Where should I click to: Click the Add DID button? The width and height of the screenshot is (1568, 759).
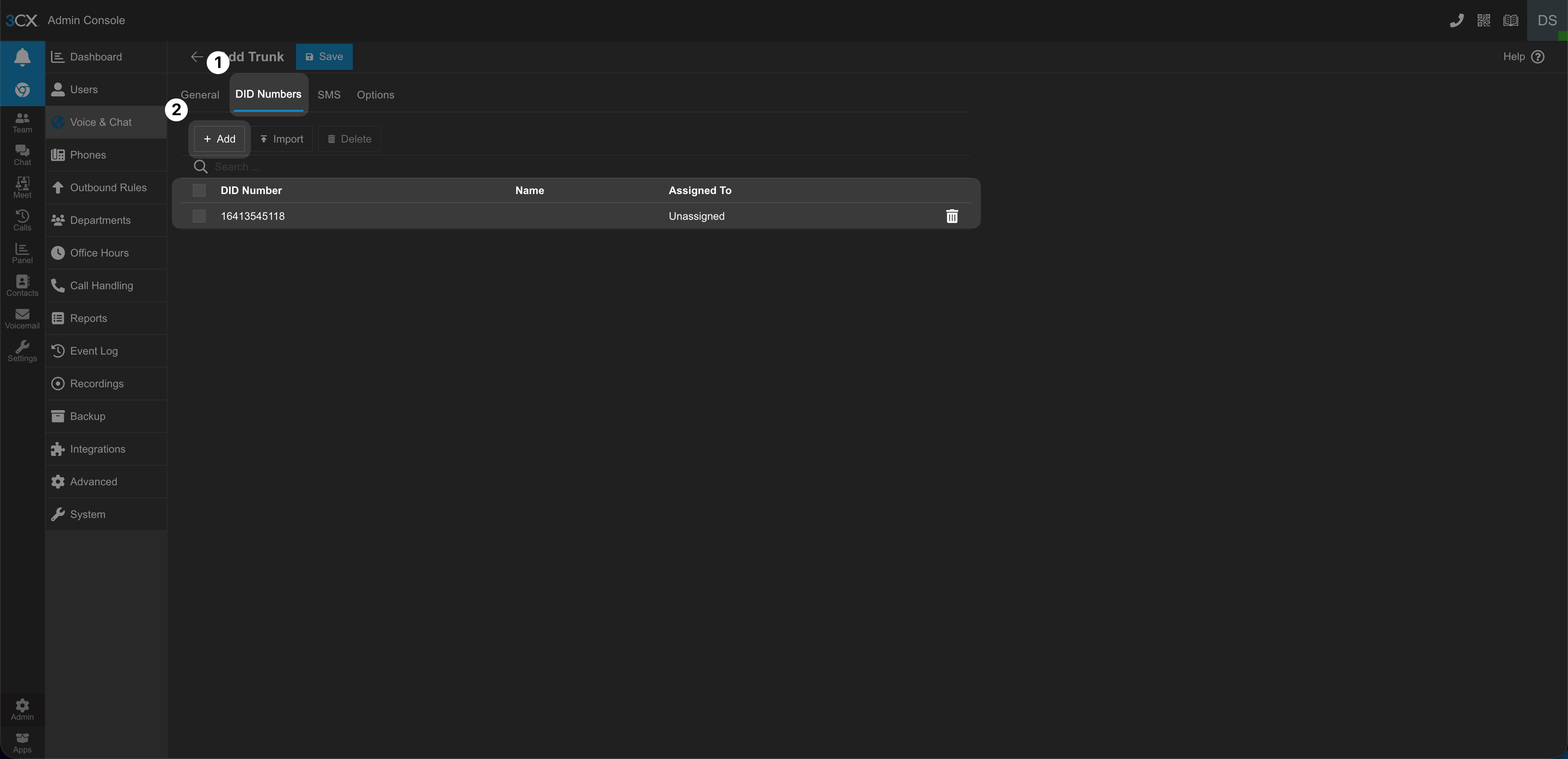click(x=219, y=139)
